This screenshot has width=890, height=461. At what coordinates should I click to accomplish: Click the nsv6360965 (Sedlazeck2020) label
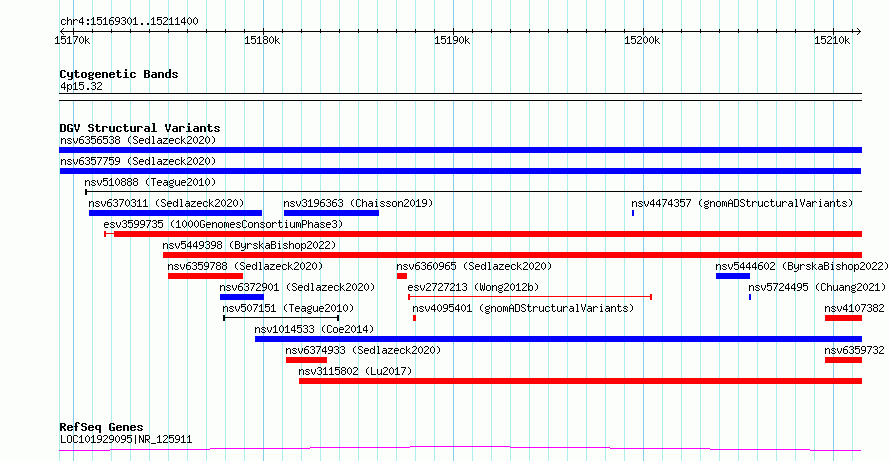point(474,266)
